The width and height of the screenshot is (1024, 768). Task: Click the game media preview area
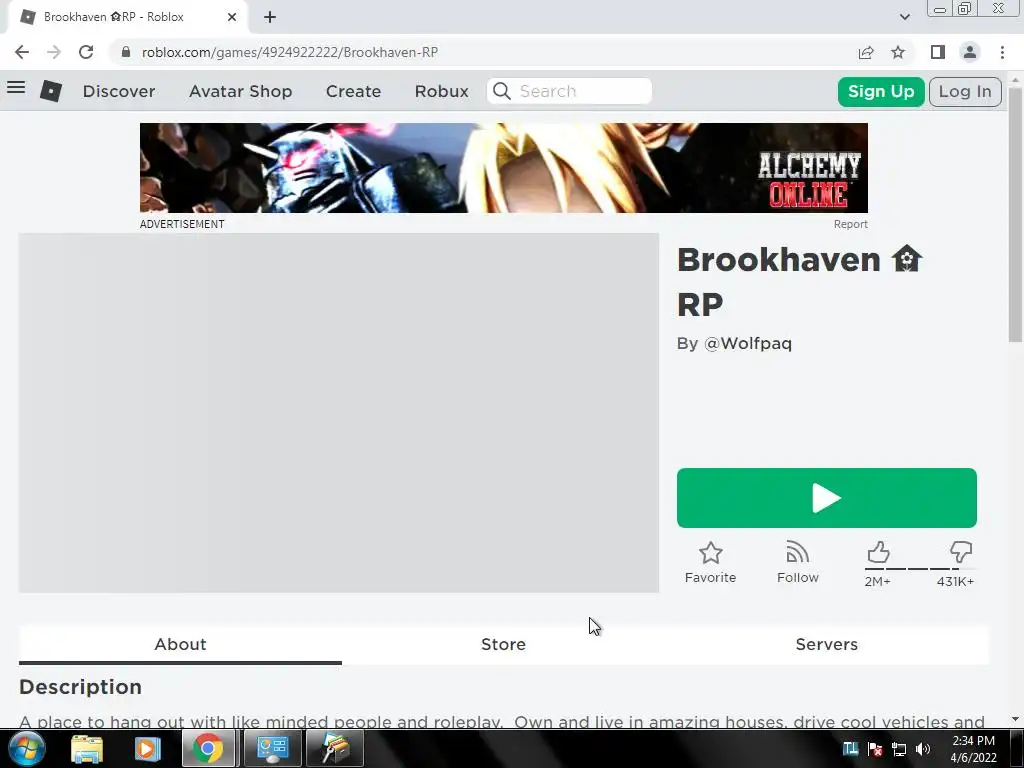point(339,413)
